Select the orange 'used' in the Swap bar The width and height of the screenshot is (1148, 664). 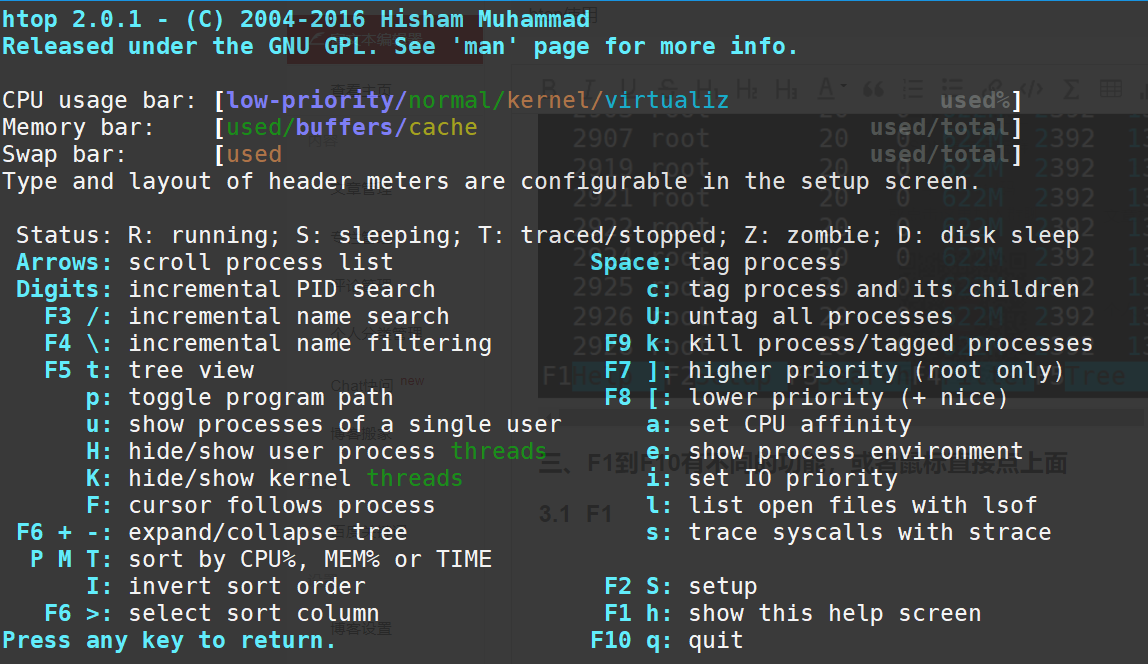254,154
